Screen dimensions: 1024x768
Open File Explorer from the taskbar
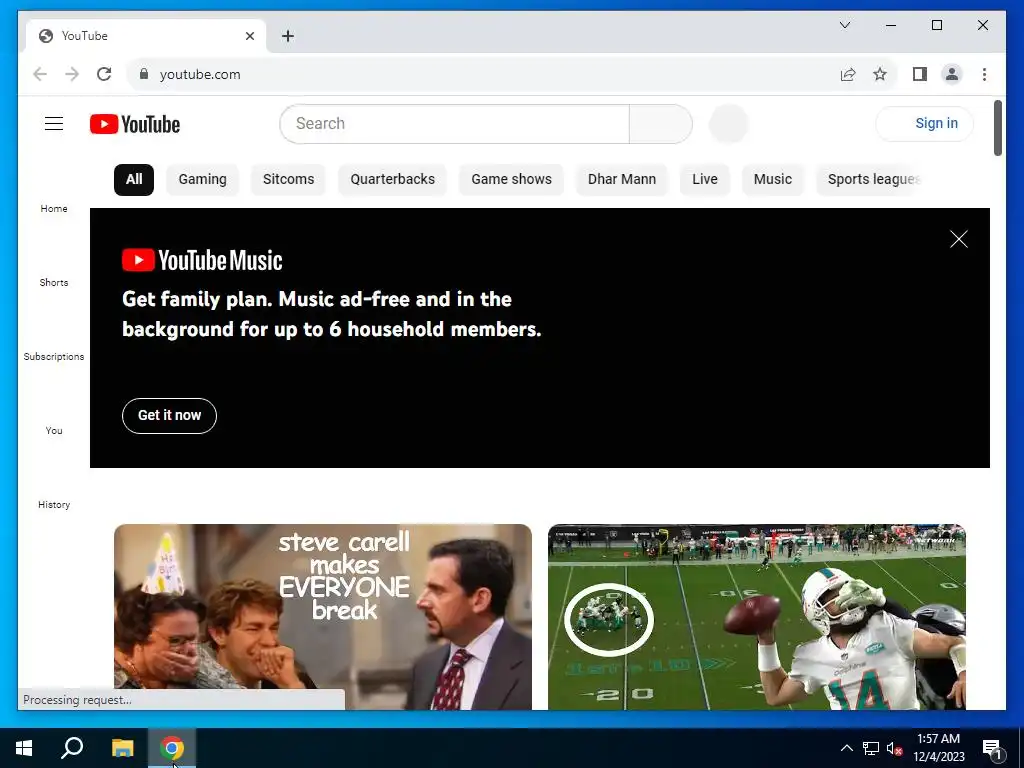(122, 748)
